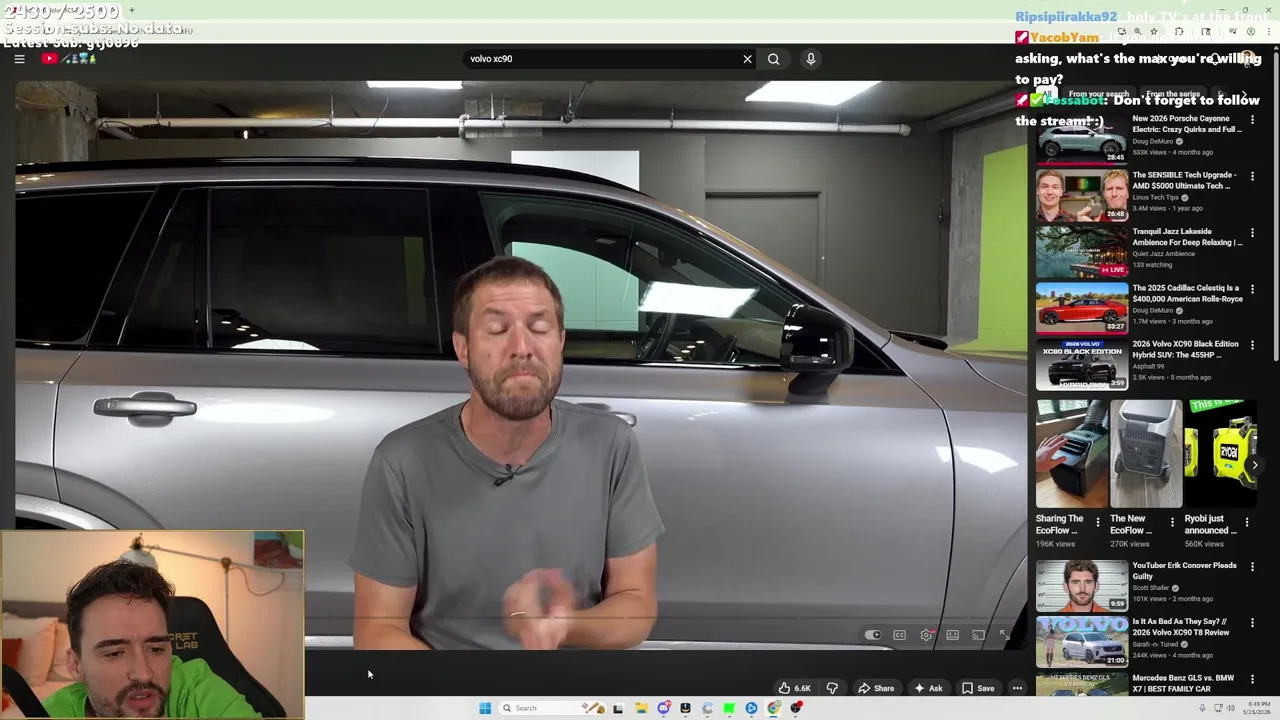Visit Doug DeMuro channel under Cayenne video
The image size is (1280, 720).
click(x=1152, y=141)
